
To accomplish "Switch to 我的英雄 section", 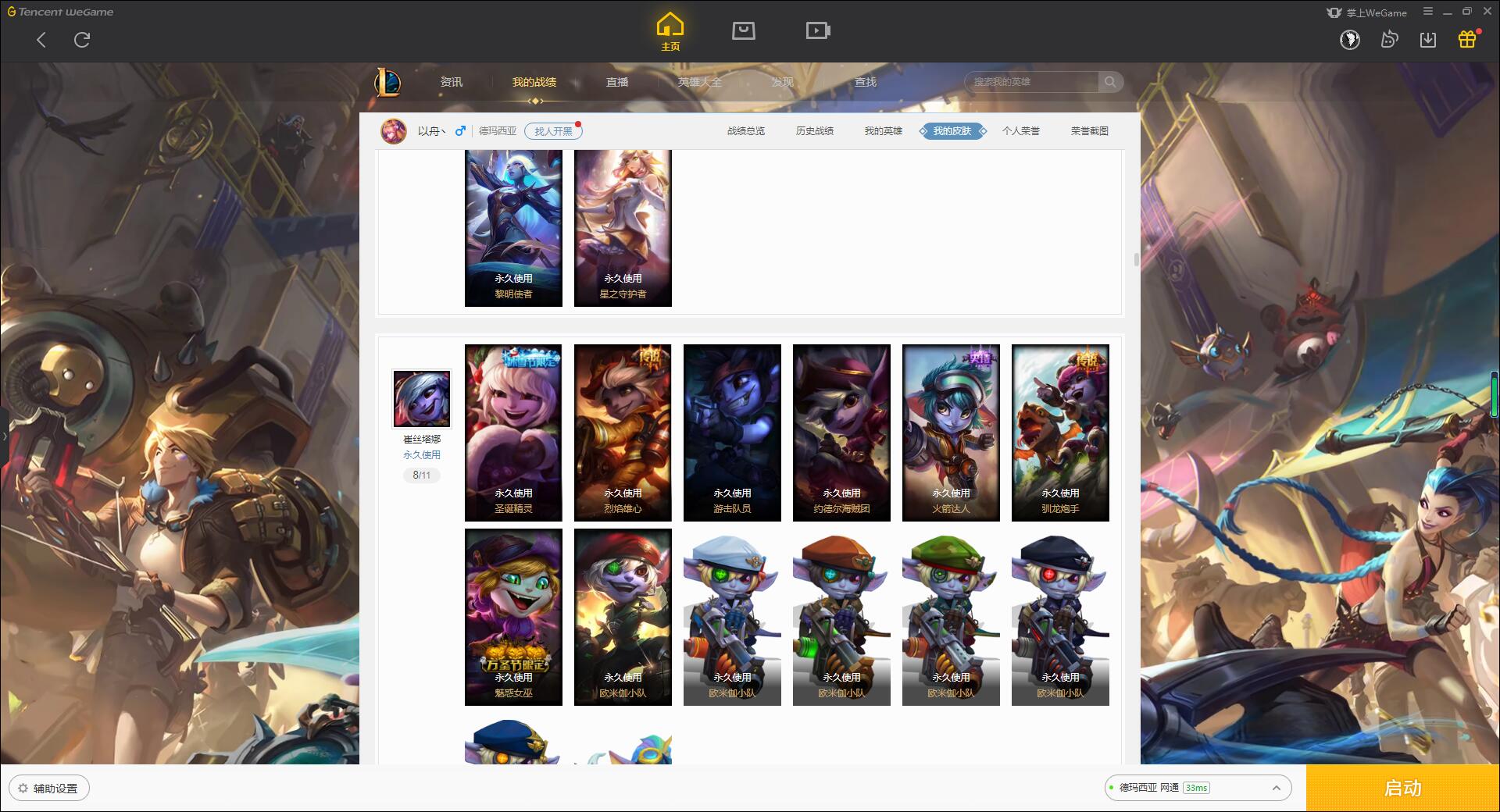I will point(884,131).
